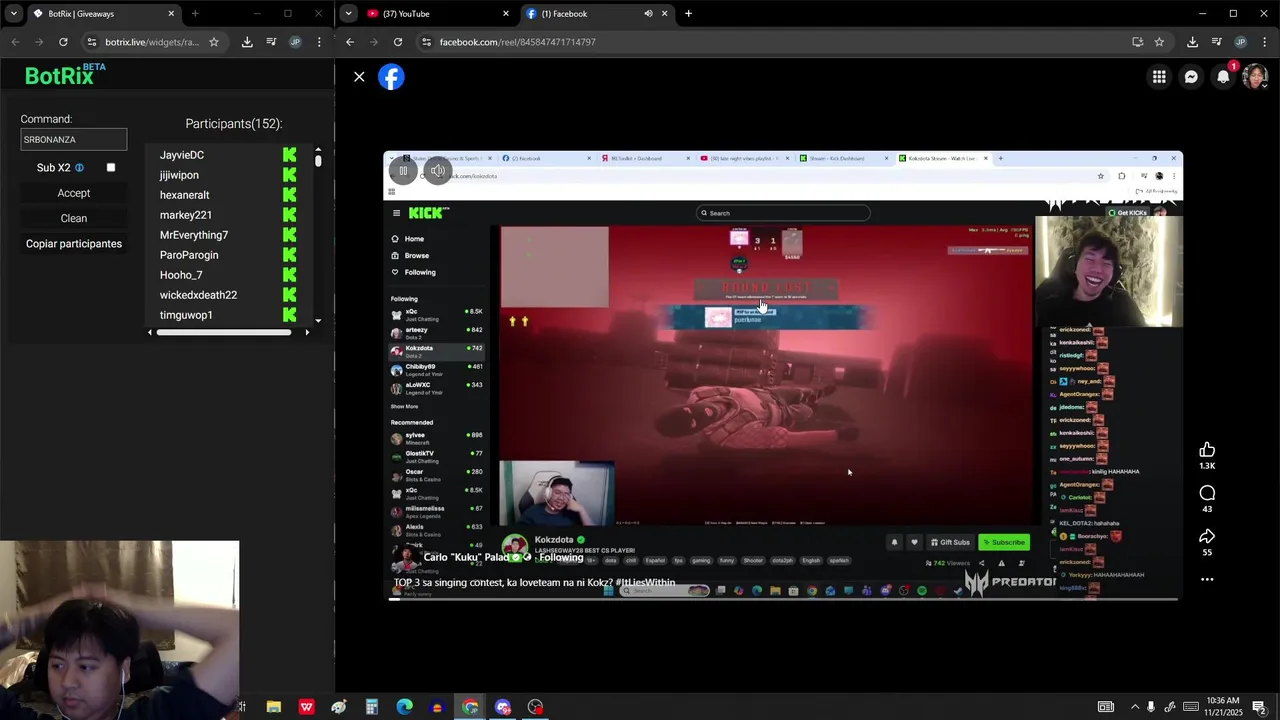Open a new tab in the BotRix window
The height and width of the screenshot is (720, 1280).
[x=195, y=14]
